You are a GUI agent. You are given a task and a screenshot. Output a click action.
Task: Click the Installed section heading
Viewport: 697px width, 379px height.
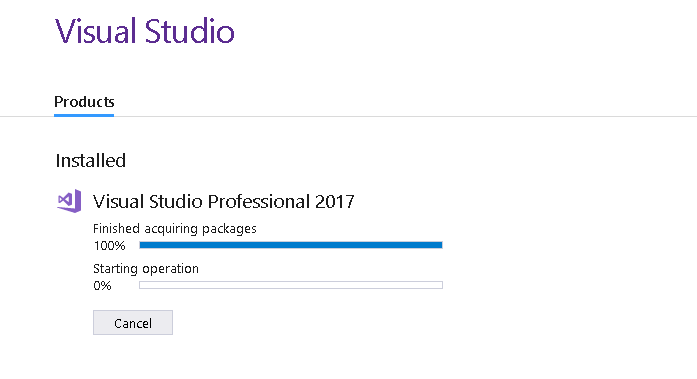[91, 160]
